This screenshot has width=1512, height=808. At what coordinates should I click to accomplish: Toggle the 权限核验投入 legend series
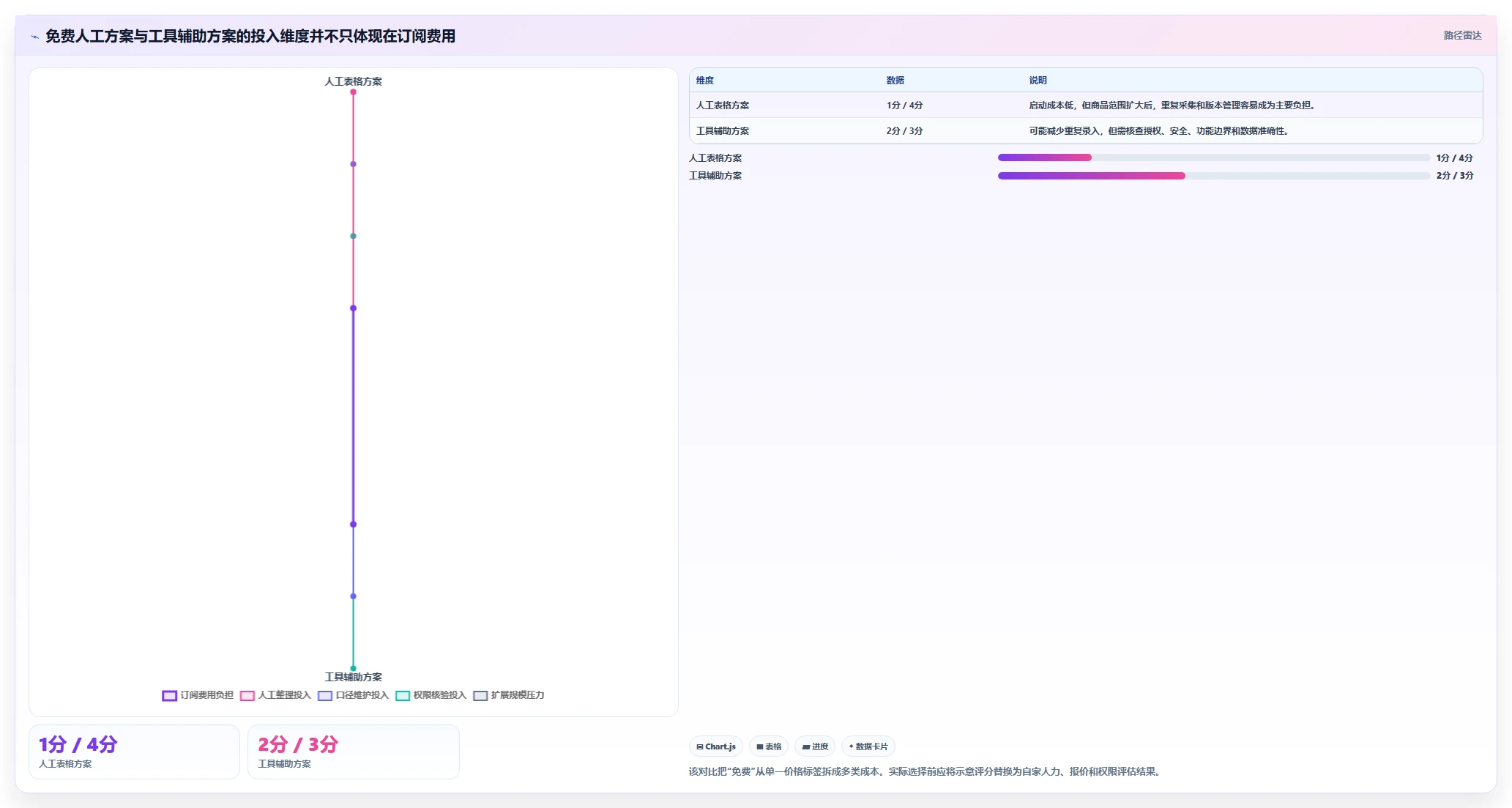pos(431,695)
